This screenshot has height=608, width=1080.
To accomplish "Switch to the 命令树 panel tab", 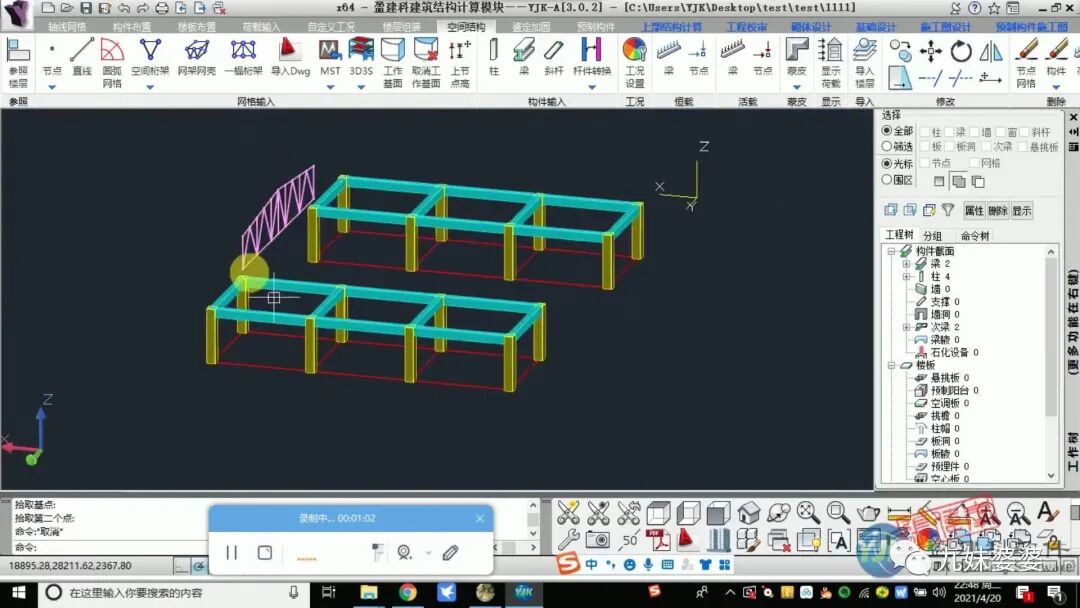I will [x=975, y=235].
